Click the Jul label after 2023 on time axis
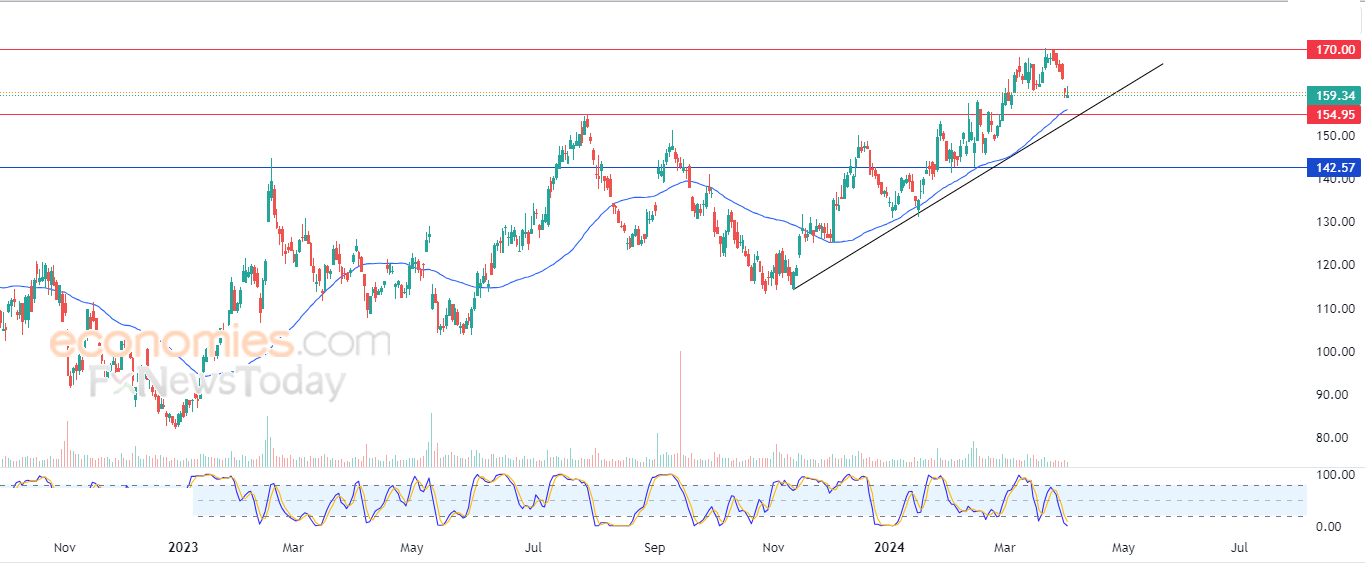Image resolution: width=1365 pixels, height=563 pixels. tap(533, 548)
